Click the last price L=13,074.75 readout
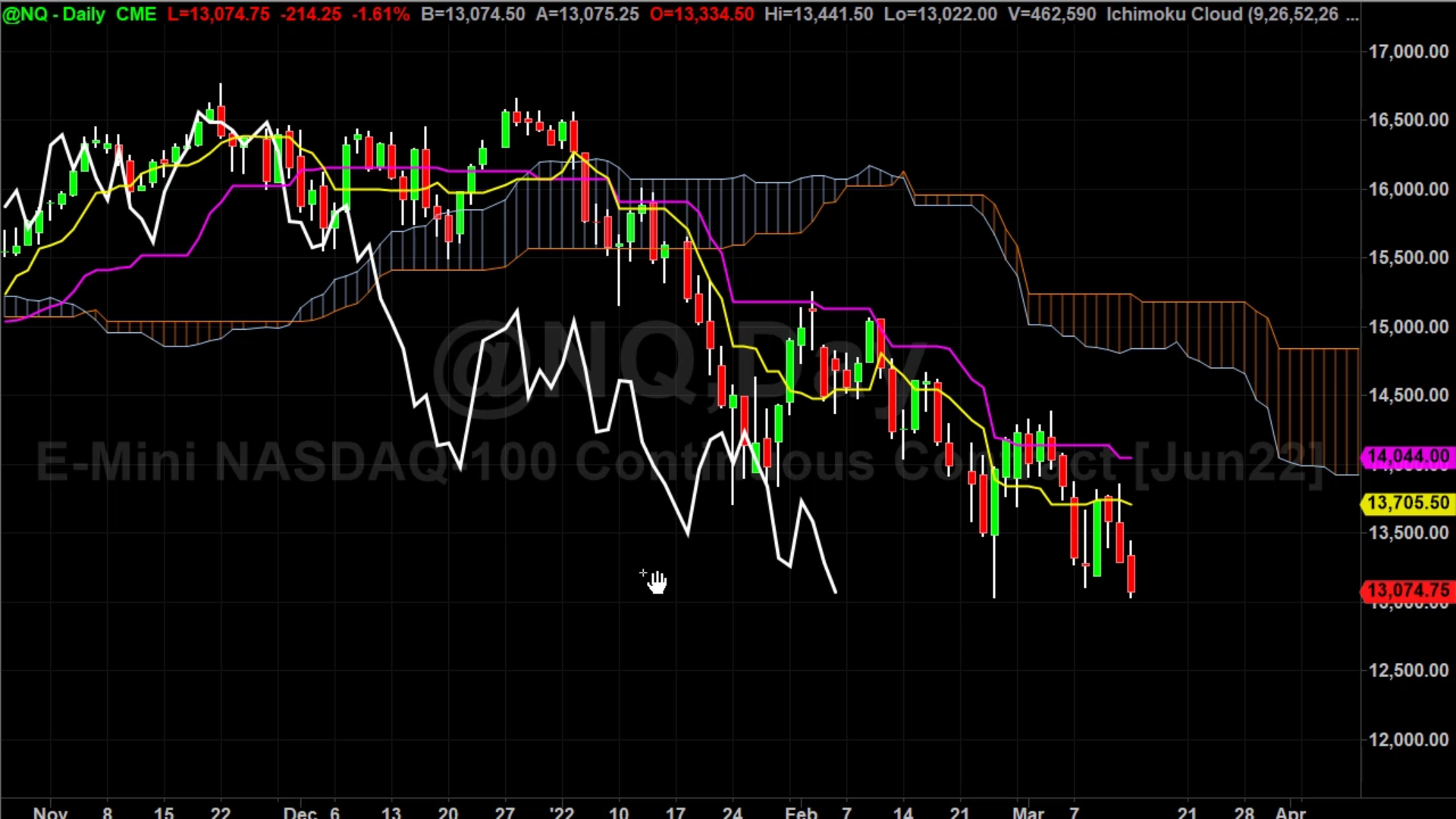Image resolution: width=1456 pixels, height=819 pixels. pyautogui.click(x=218, y=14)
